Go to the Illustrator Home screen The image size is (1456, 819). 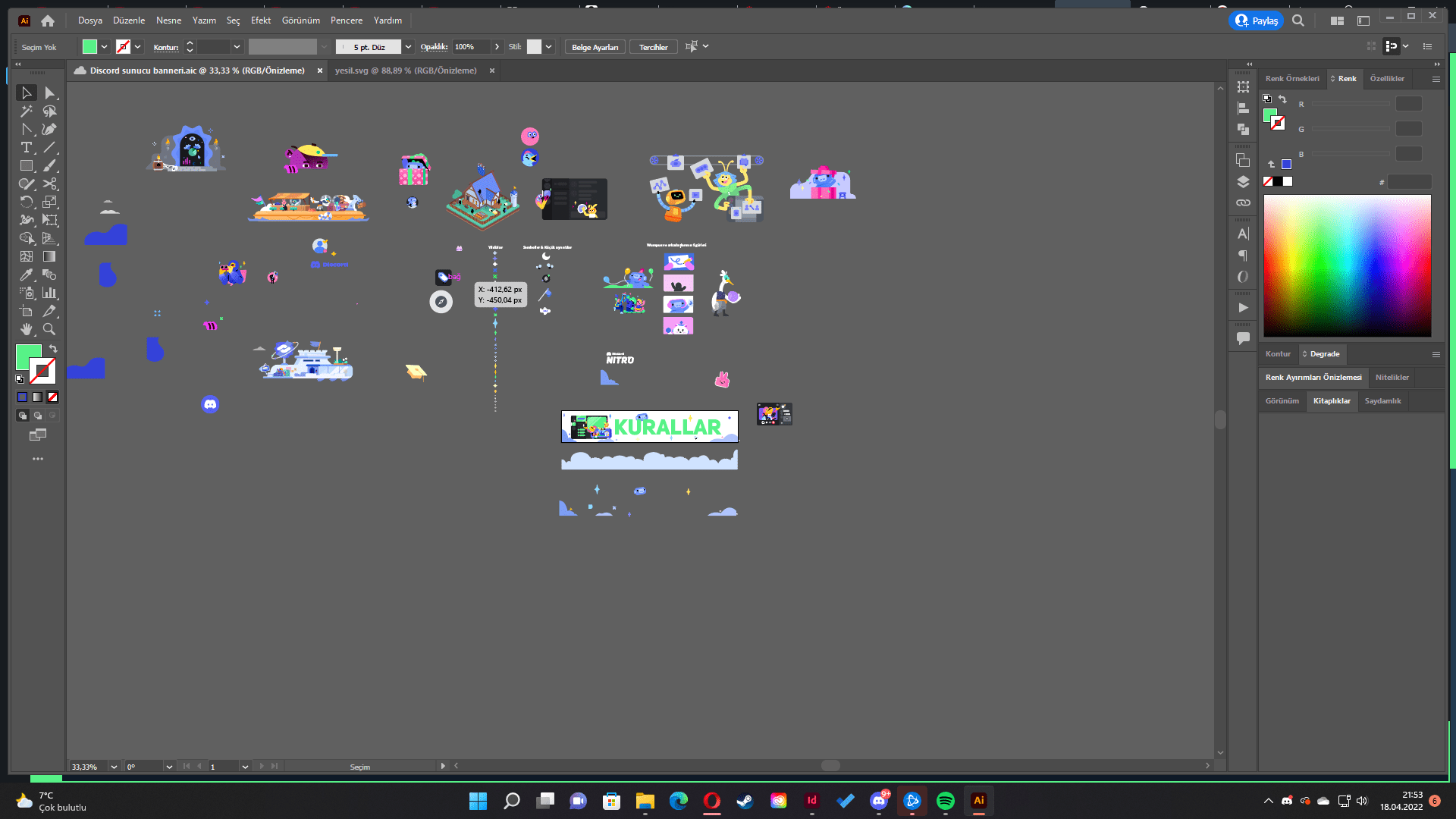(48, 20)
